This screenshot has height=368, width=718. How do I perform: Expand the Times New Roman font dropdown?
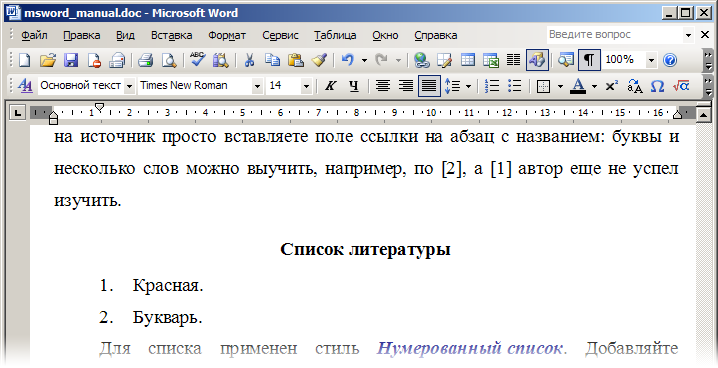(257, 86)
